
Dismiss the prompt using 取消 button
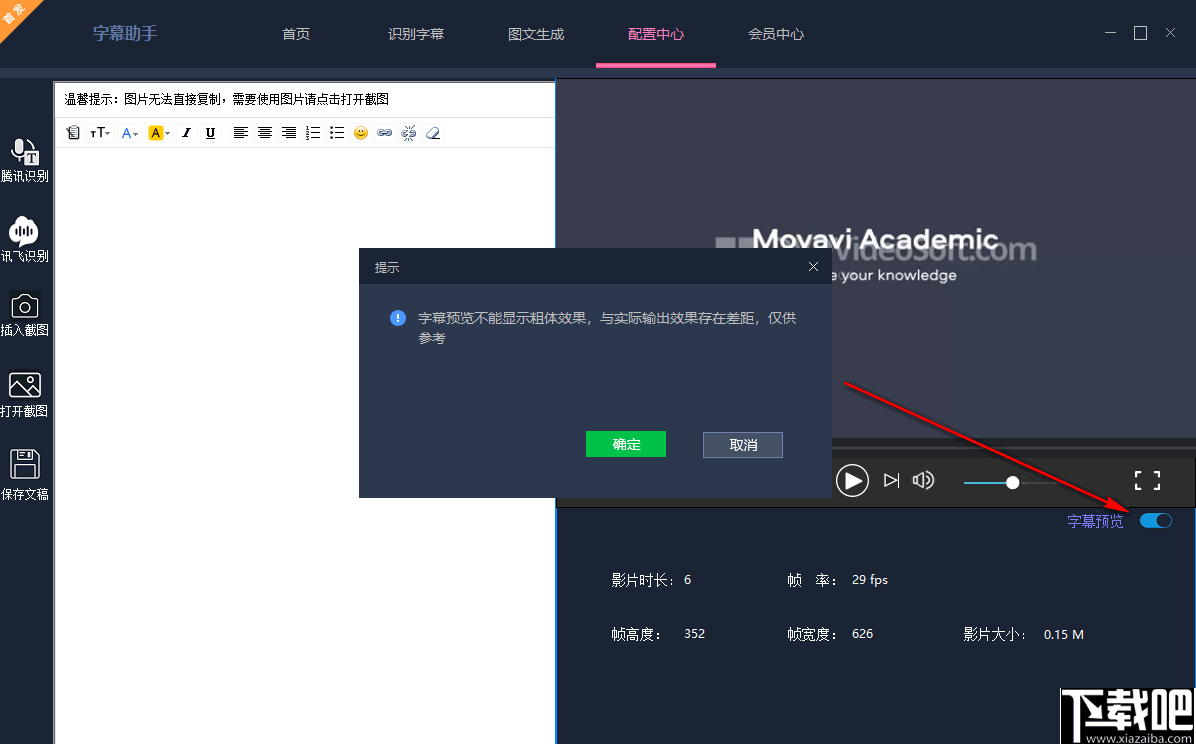(742, 444)
